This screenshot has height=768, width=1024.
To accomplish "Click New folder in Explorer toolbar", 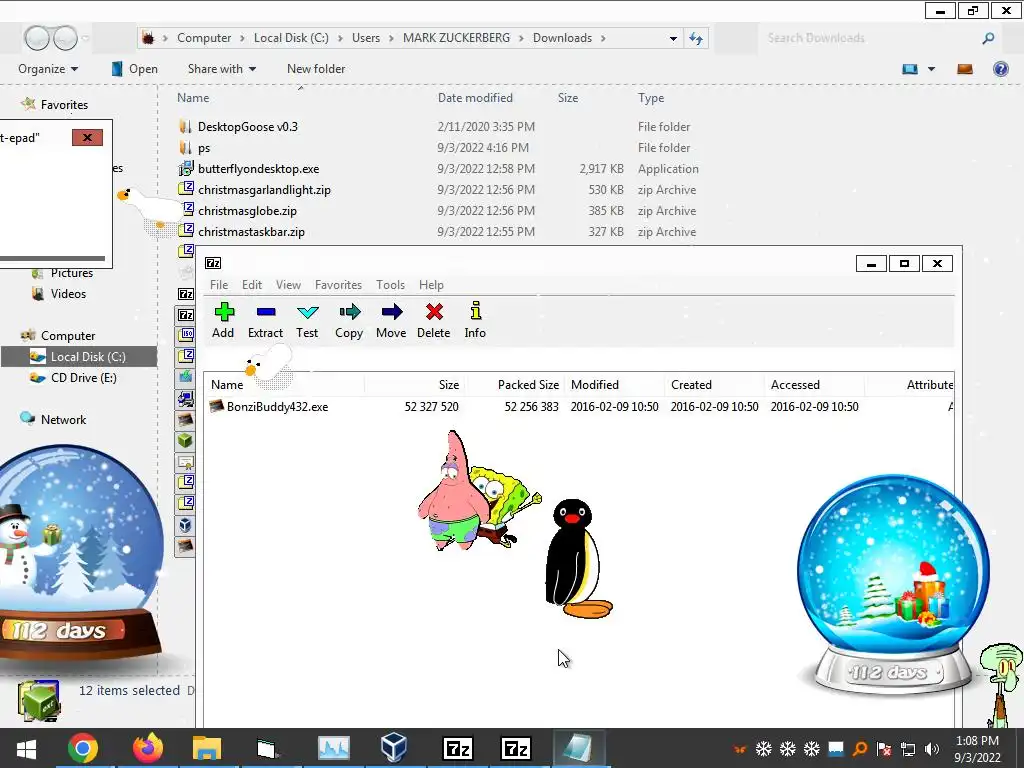I will pyautogui.click(x=316, y=69).
